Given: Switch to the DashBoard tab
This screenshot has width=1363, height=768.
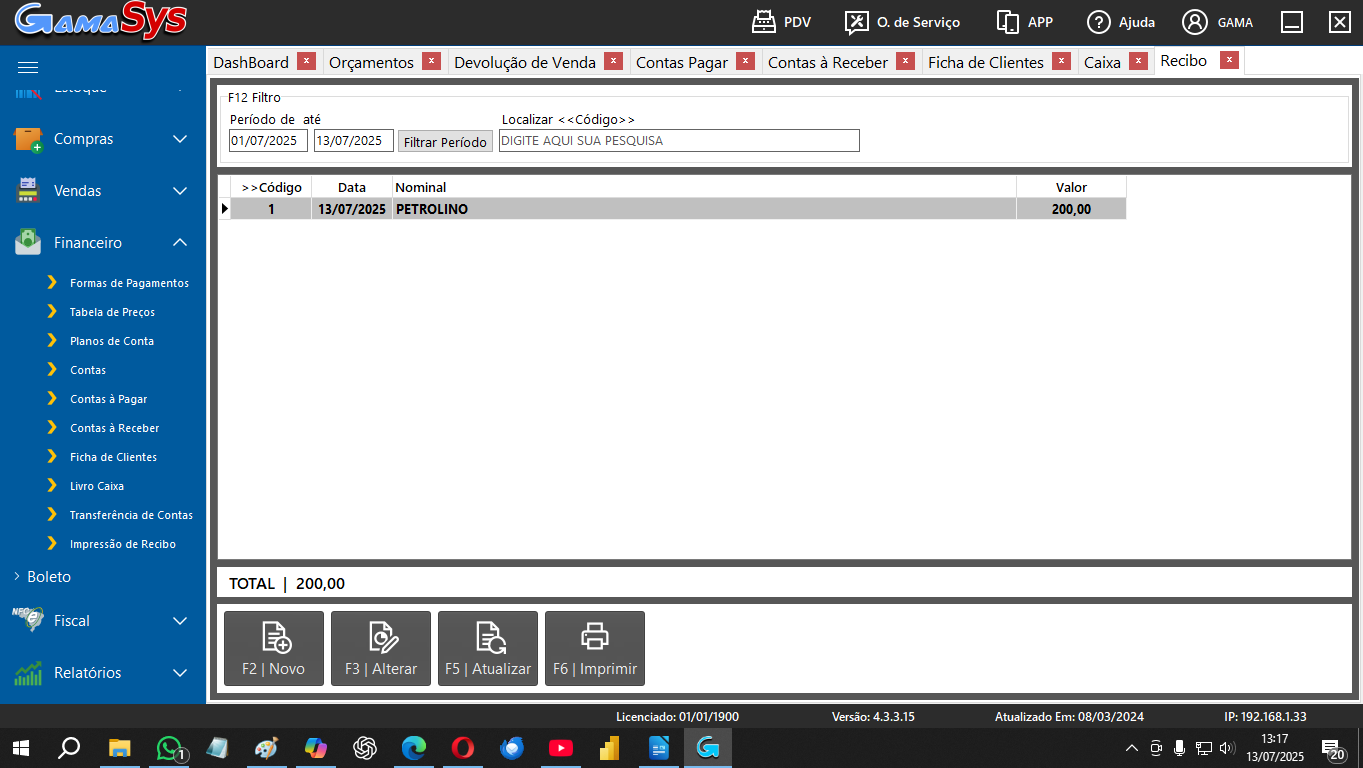Looking at the screenshot, I should [x=251, y=62].
